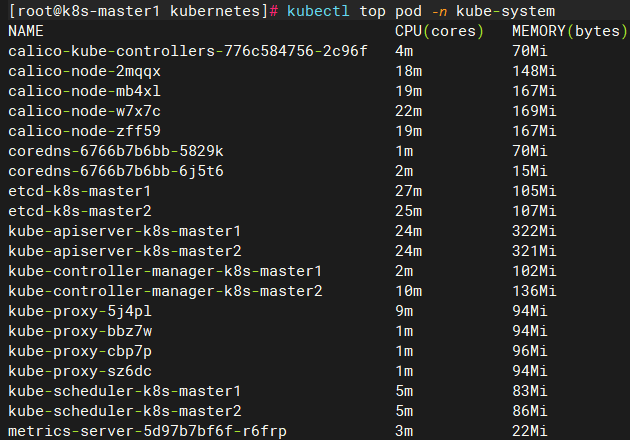Click the MEMORY(bytes) column header

pos(569,31)
